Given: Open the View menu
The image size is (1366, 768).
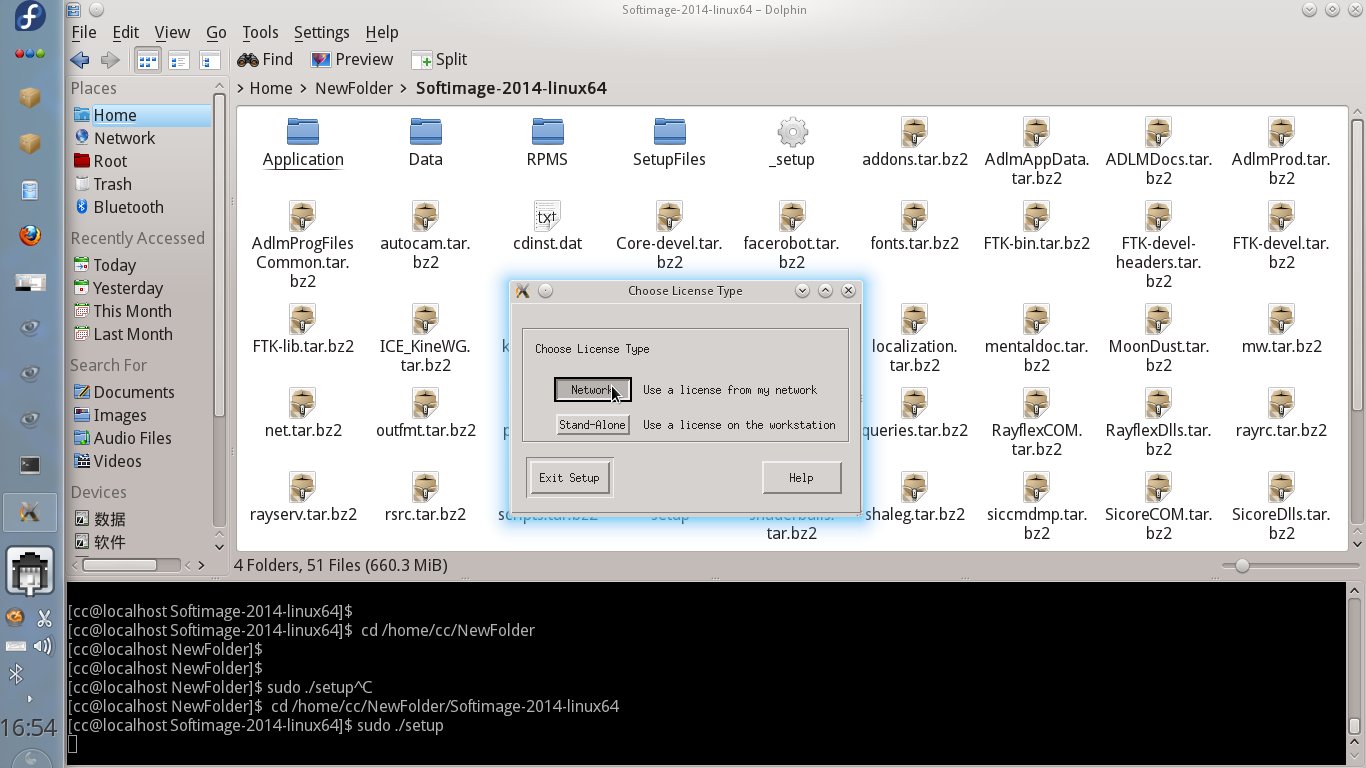Looking at the screenshot, I should [172, 32].
